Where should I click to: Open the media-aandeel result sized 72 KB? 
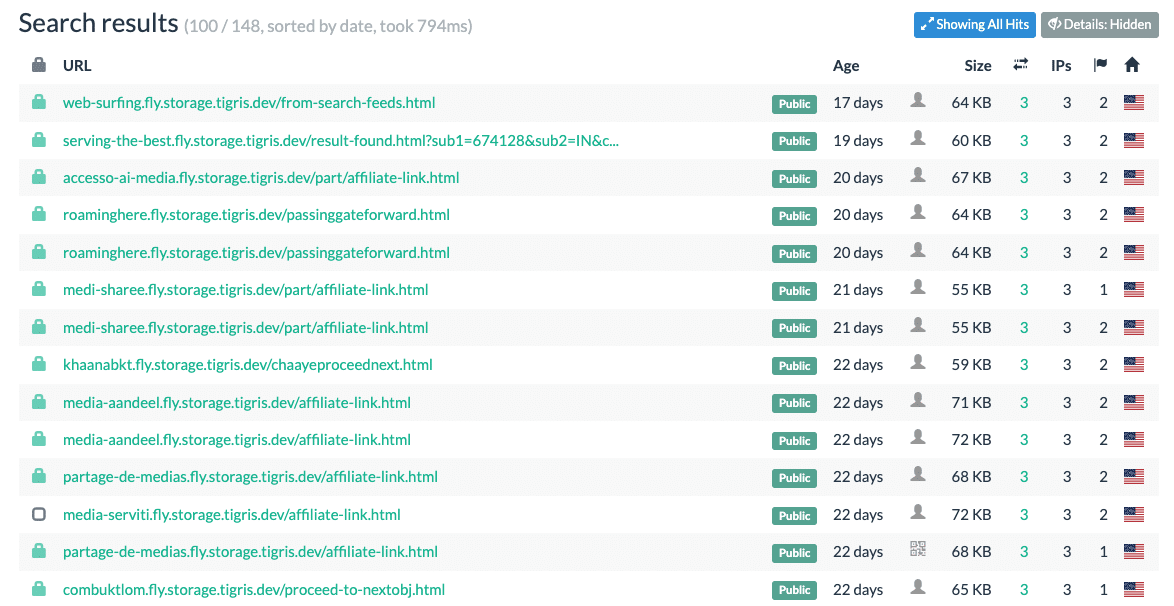click(237, 440)
